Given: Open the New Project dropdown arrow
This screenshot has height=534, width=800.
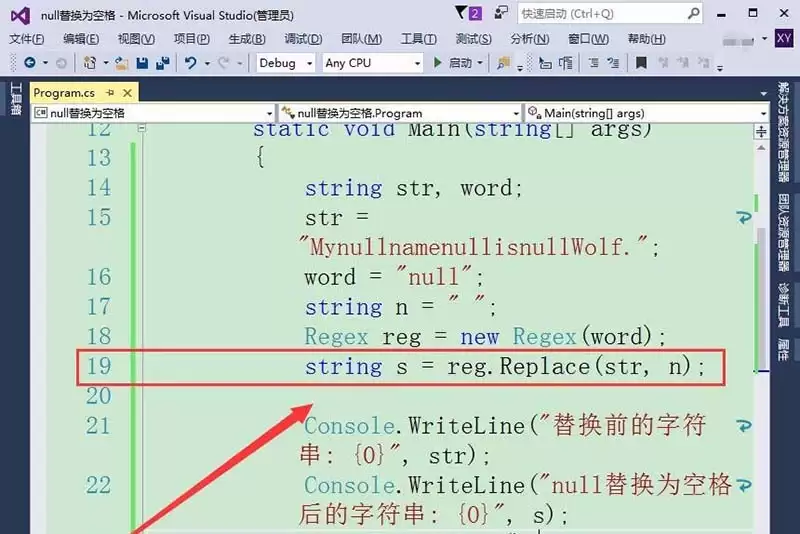Looking at the screenshot, I should coord(106,63).
